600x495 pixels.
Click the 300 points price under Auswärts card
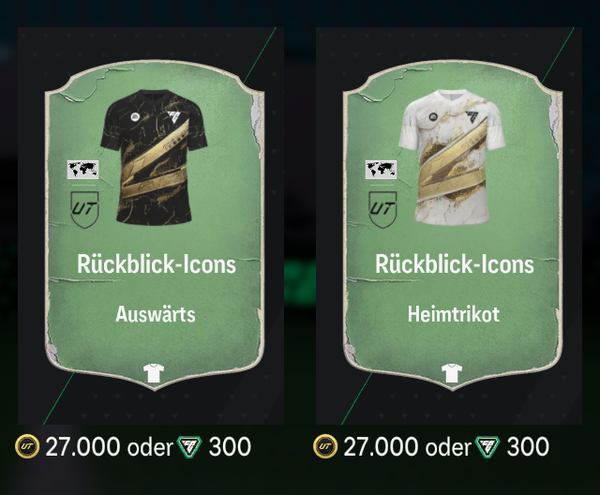[230, 447]
